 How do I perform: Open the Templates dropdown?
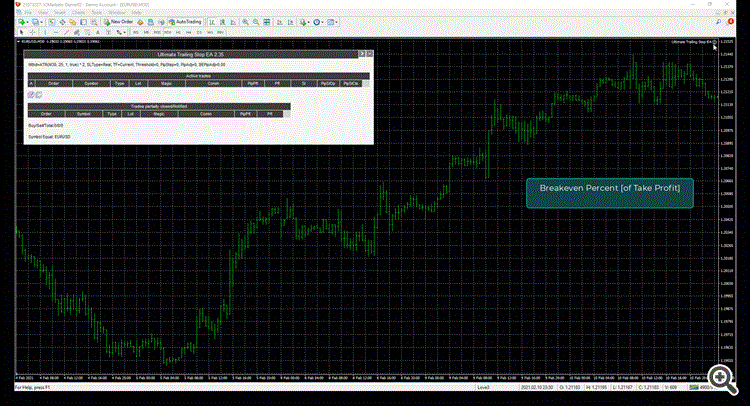coord(332,22)
